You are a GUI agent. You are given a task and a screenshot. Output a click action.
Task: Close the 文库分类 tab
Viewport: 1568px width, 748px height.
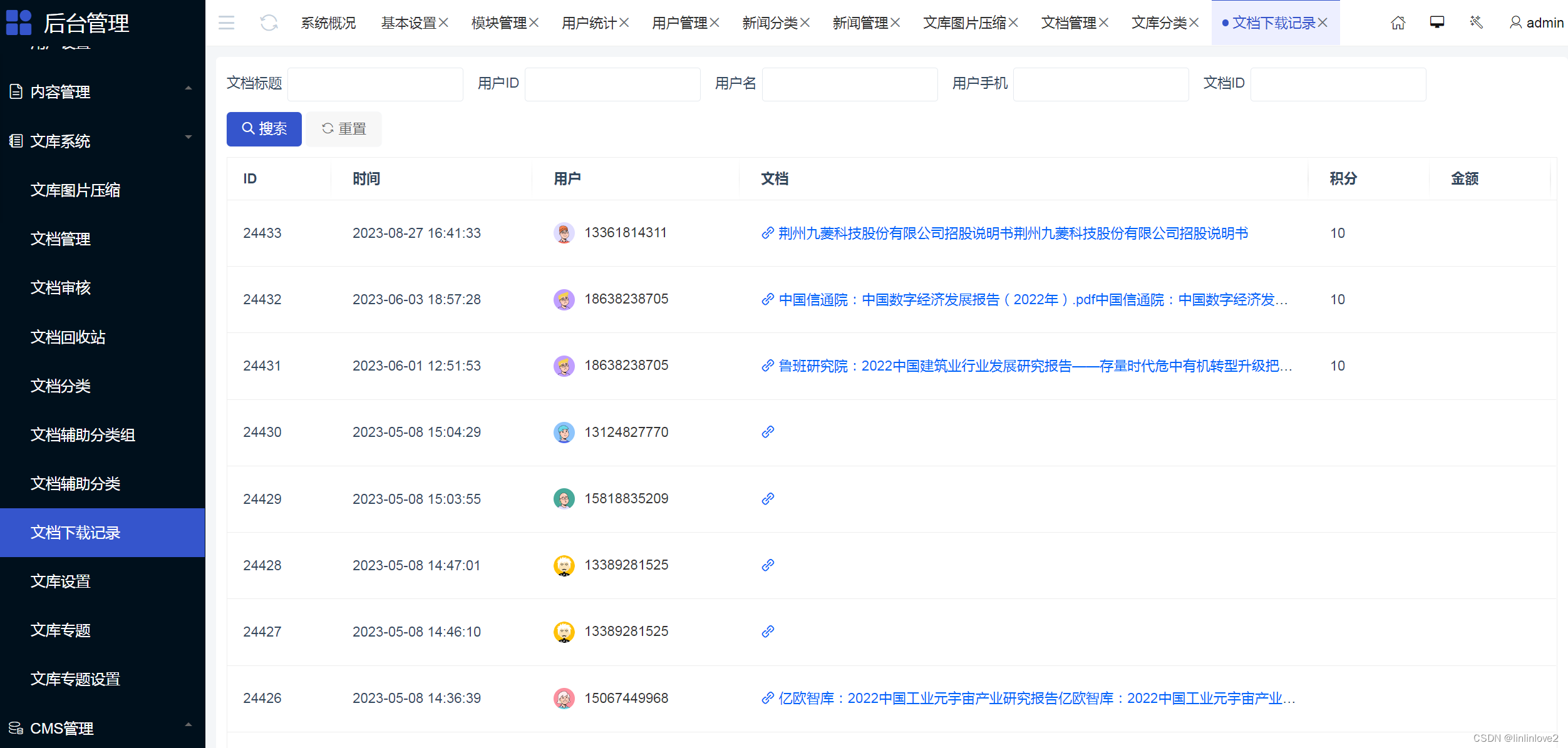tap(1194, 23)
